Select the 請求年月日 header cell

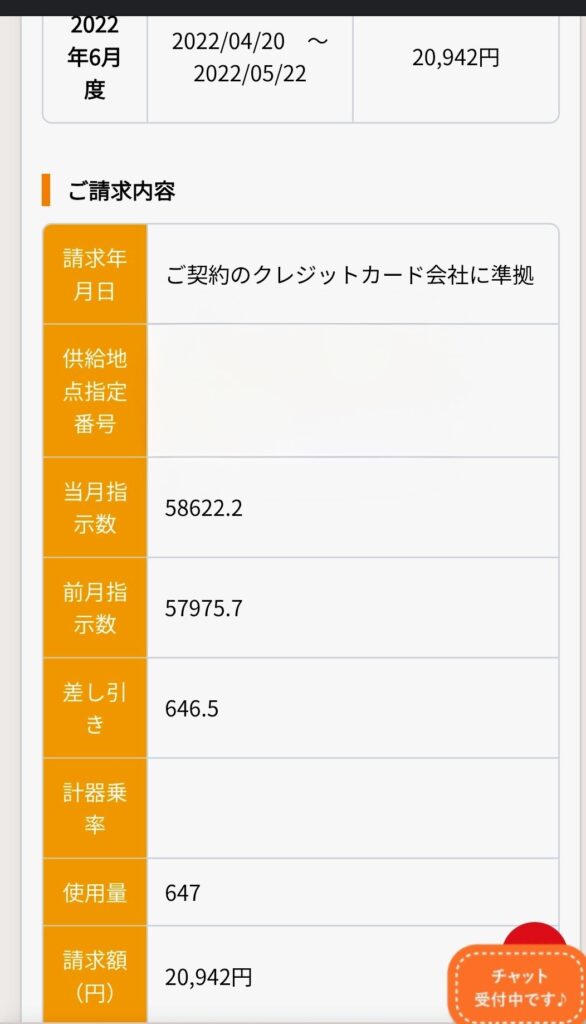pyautogui.click(x=95, y=274)
